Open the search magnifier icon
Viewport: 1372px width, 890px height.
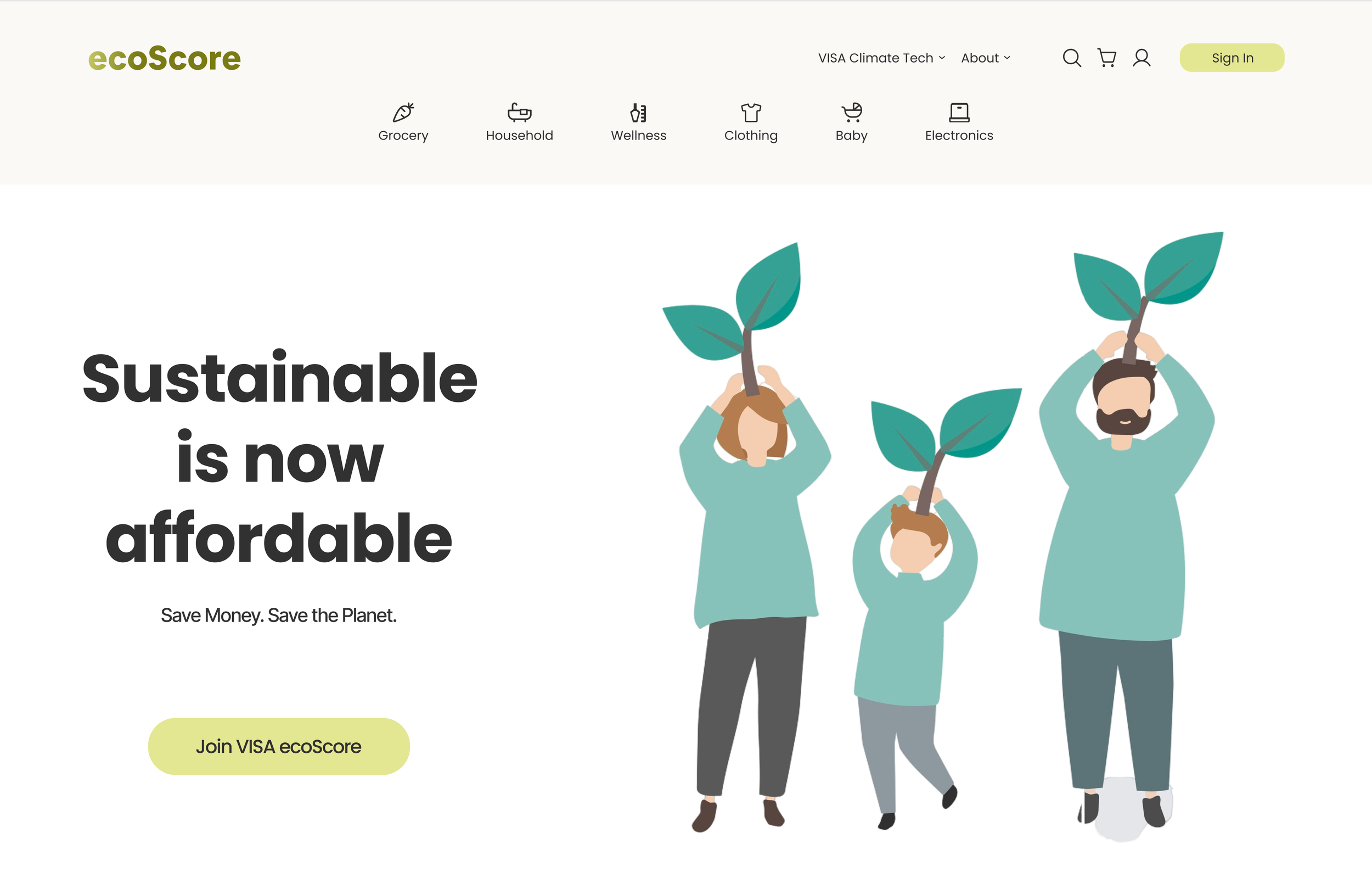[1072, 58]
